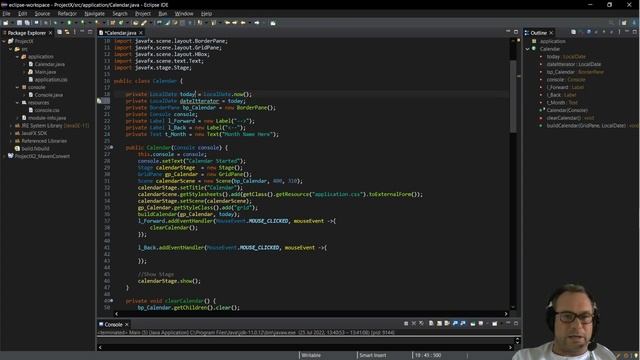Expand the ProjectX2_MavenConvert project
The image size is (640, 360).
(4, 156)
